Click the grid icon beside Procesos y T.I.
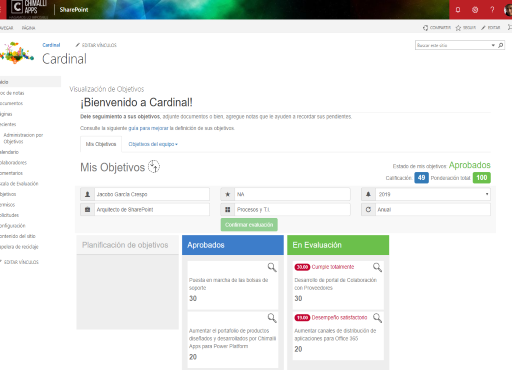Viewport: 512px width, 384px height. [x=228, y=209]
